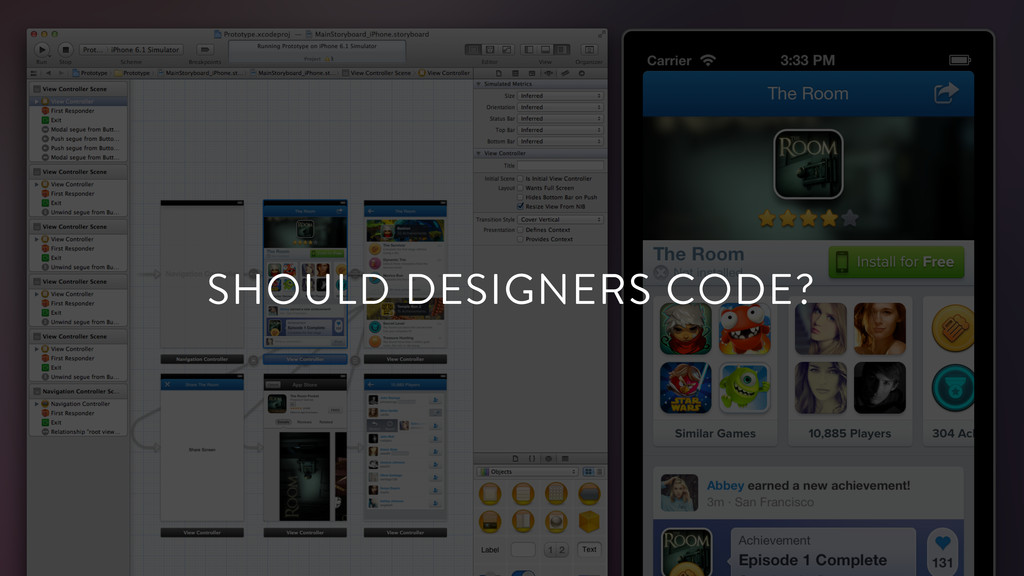
Task: Click the Run button in Xcode toolbar
Action: tap(41, 50)
